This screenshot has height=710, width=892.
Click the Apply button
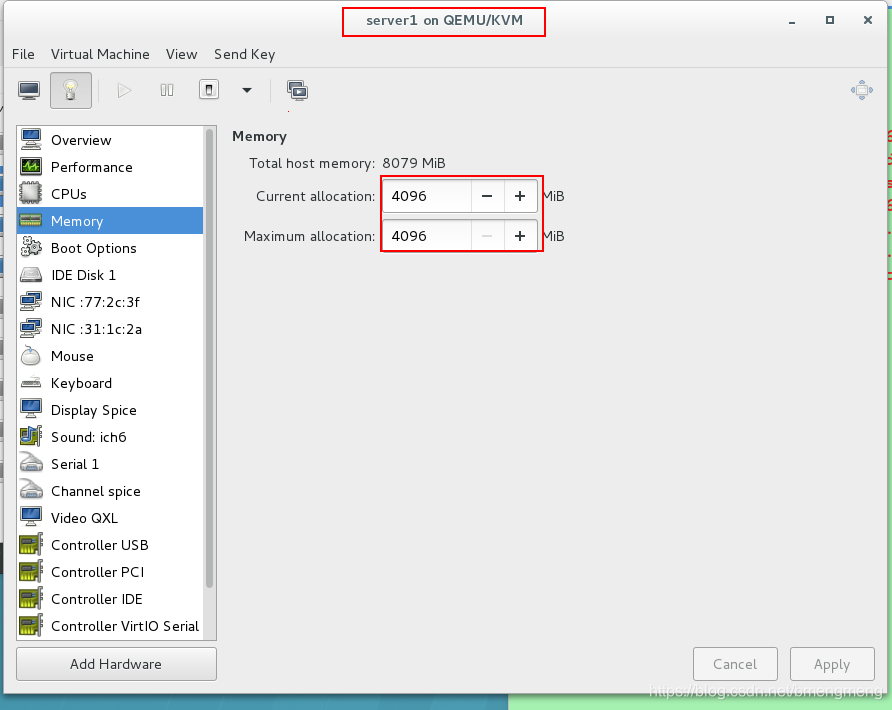tap(832, 664)
